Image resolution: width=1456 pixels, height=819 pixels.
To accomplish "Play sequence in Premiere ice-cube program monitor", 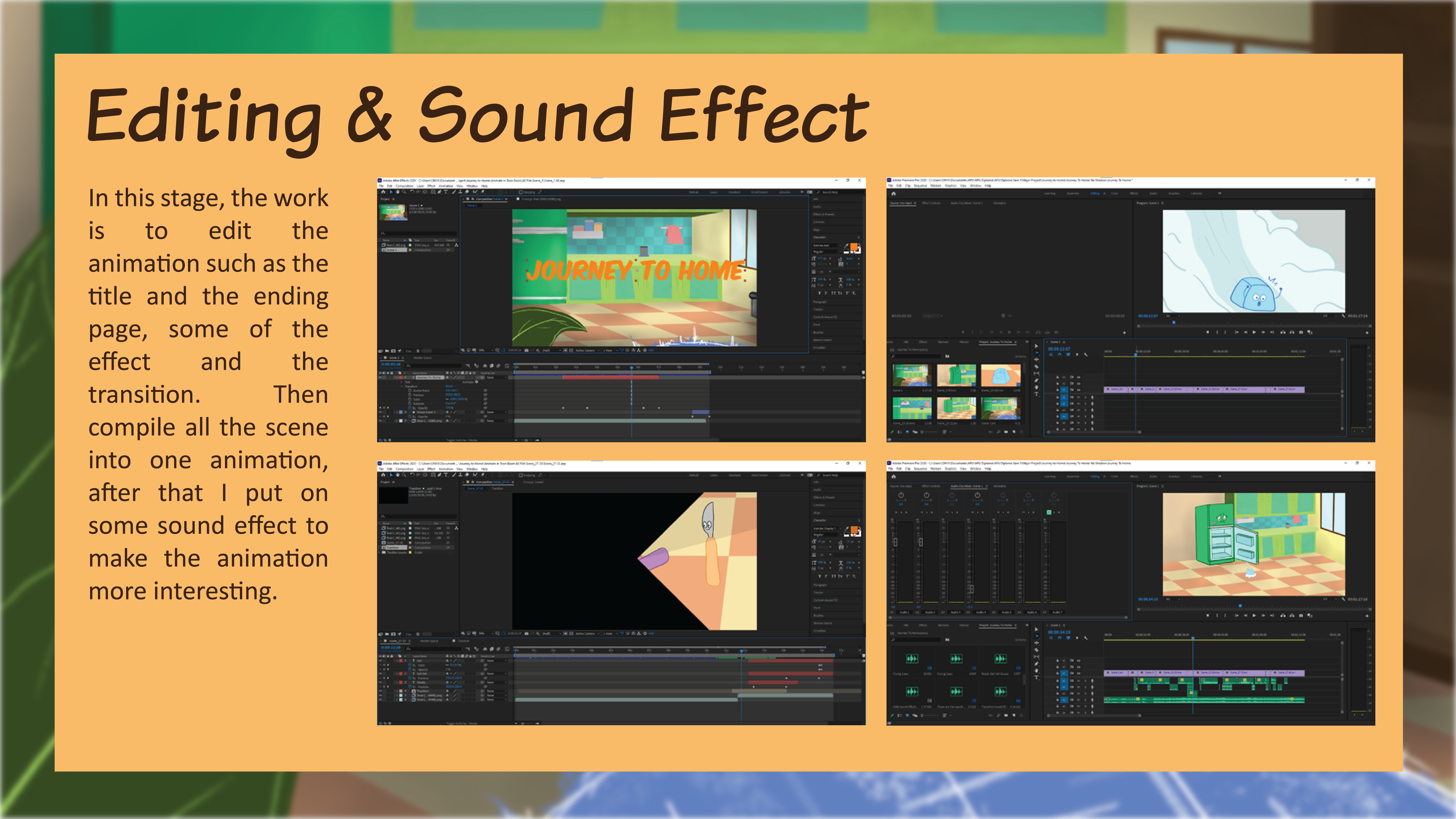I will pyautogui.click(x=1254, y=332).
